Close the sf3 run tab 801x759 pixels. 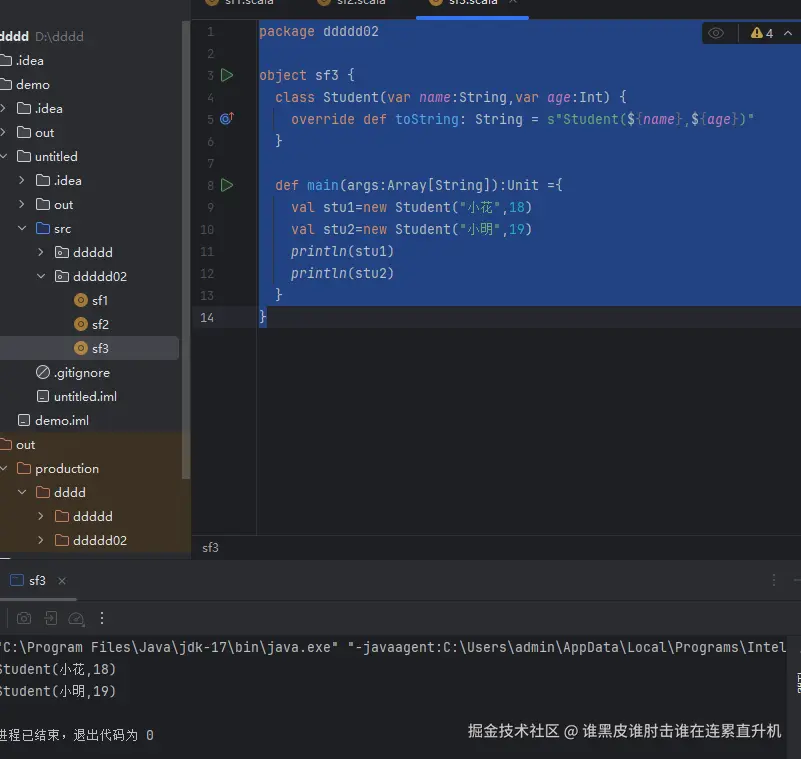(x=62, y=581)
